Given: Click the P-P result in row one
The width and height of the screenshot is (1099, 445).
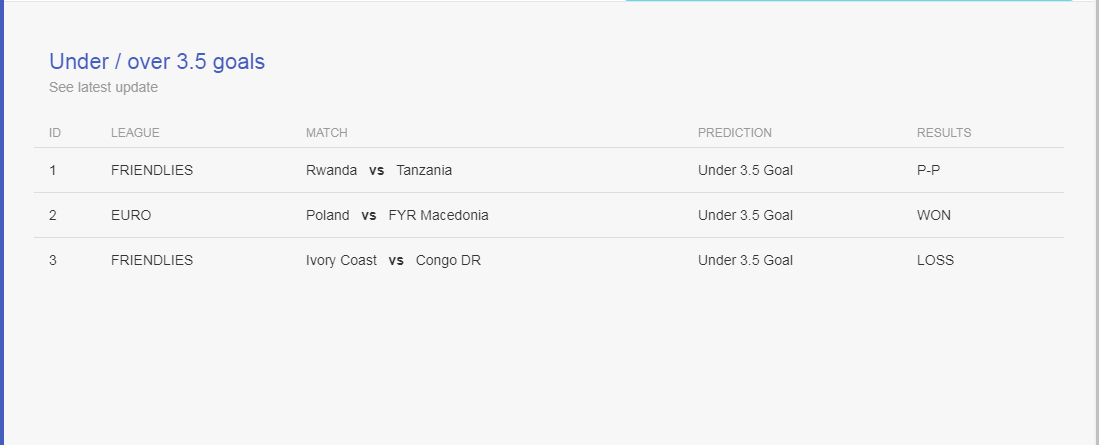Looking at the screenshot, I should [x=928, y=170].
